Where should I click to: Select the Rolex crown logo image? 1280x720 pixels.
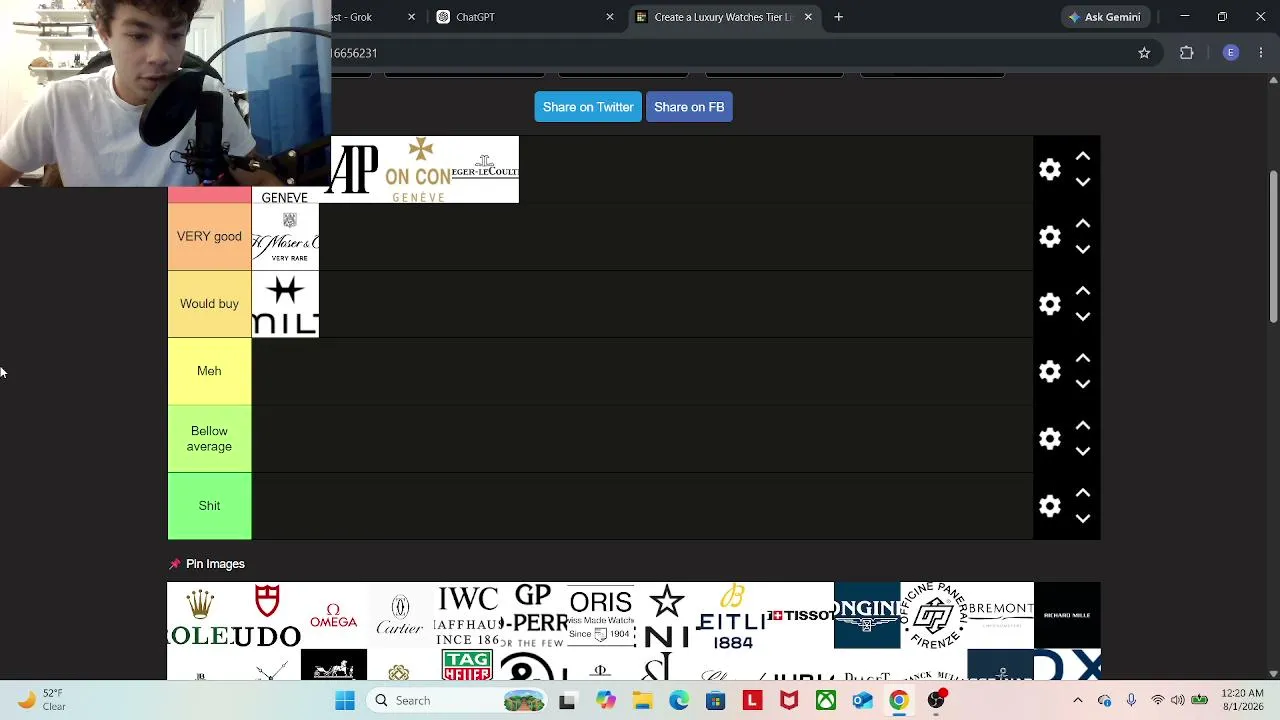click(x=200, y=615)
